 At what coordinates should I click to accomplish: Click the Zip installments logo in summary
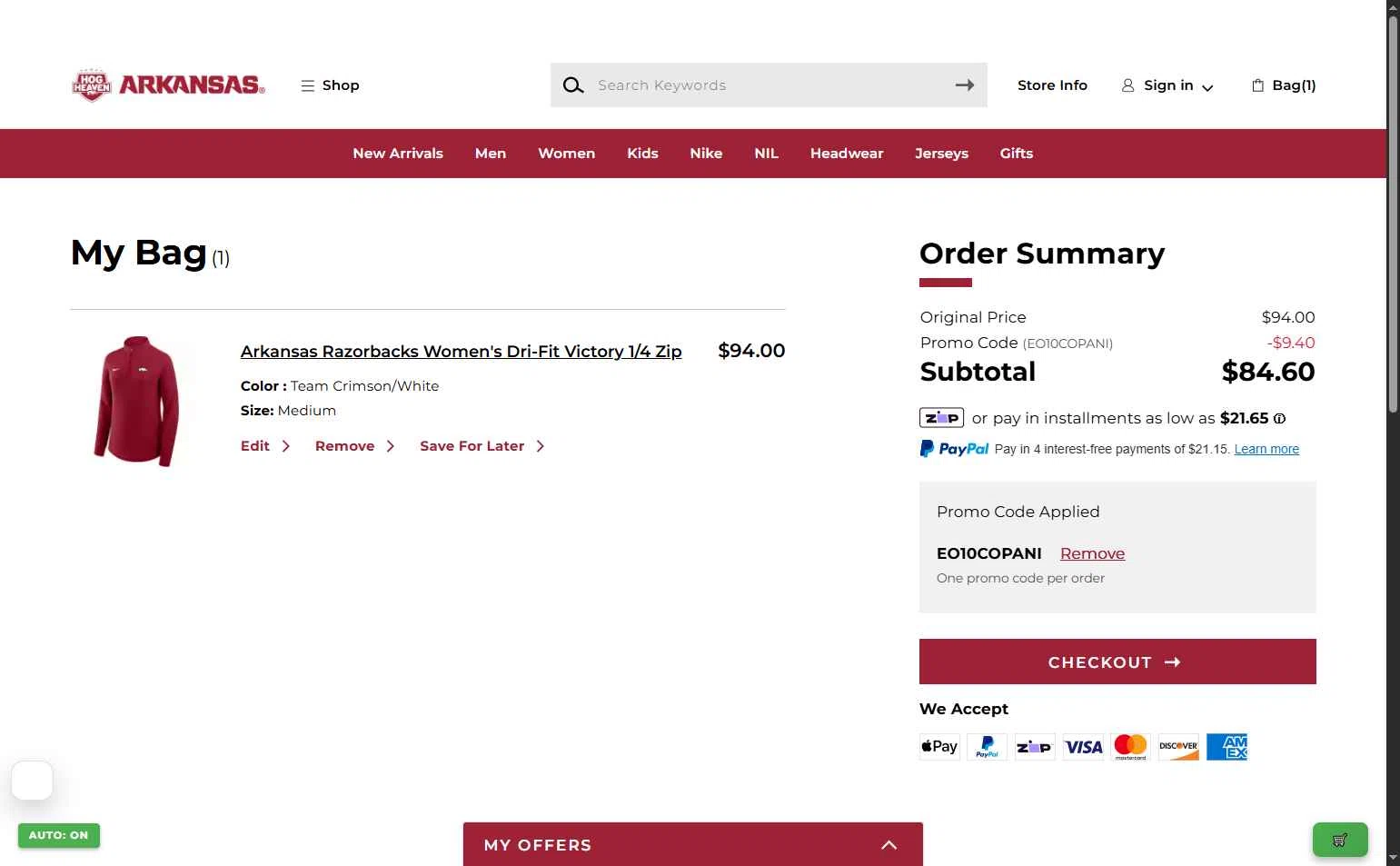[941, 418]
